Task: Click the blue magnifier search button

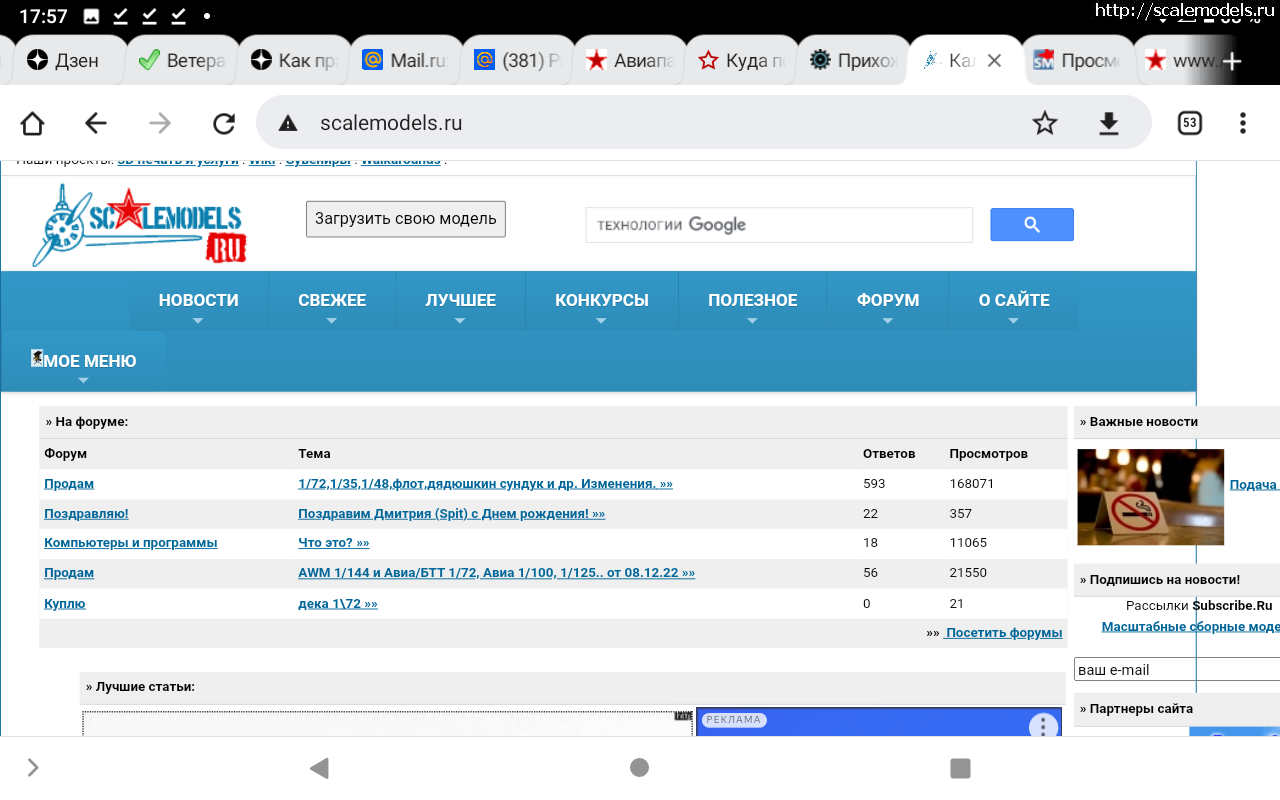Action: [1032, 225]
